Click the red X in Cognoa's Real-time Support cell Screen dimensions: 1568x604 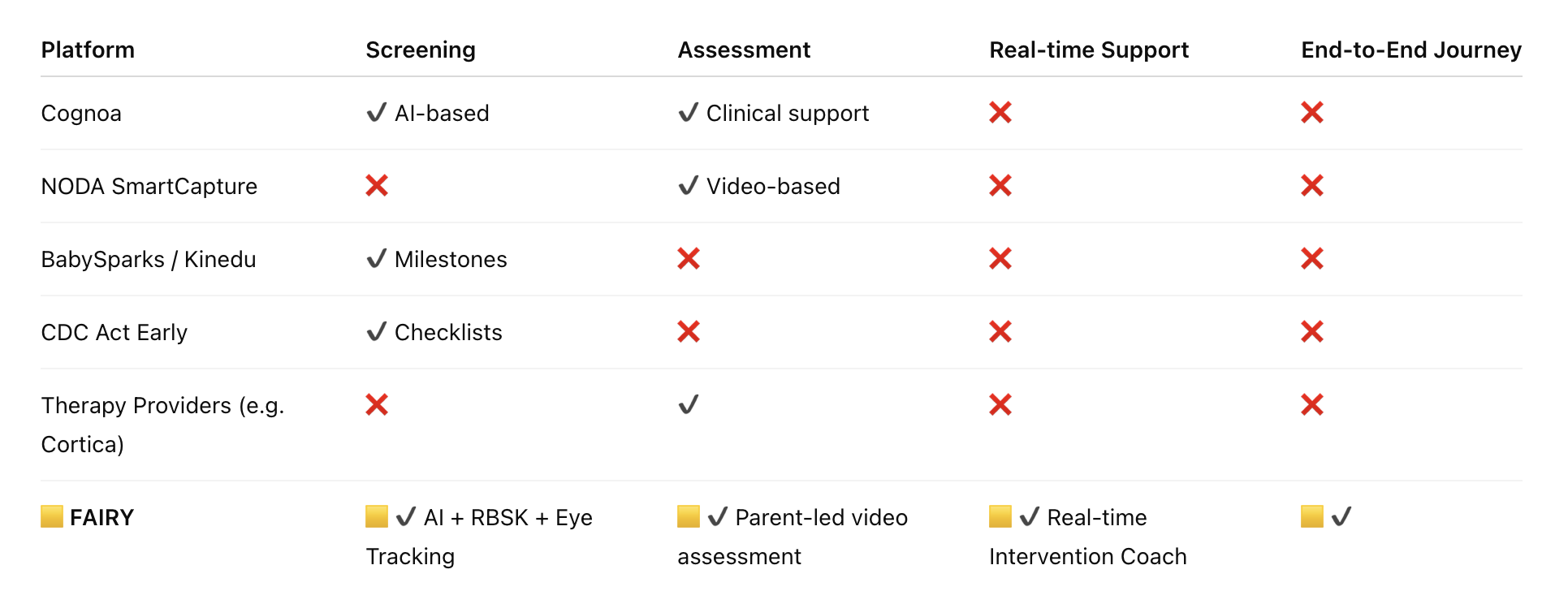pyautogui.click(x=1000, y=113)
